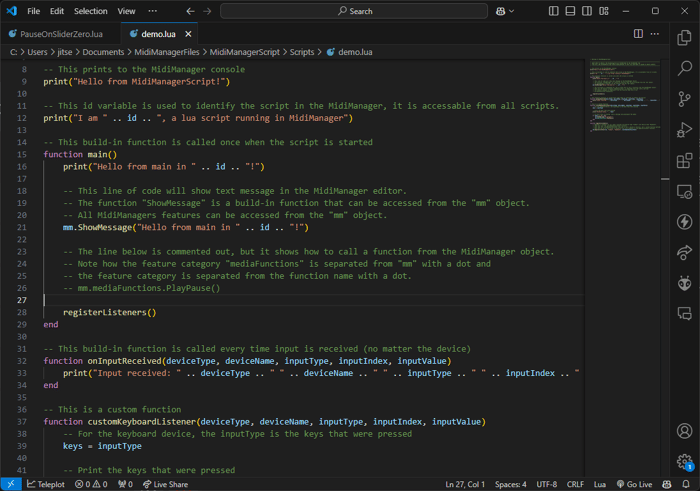Image resolution: width=700 pixels, height=491 pixels.
Task: Open the Documents breadcrumb
Action: tap(103, 52)
